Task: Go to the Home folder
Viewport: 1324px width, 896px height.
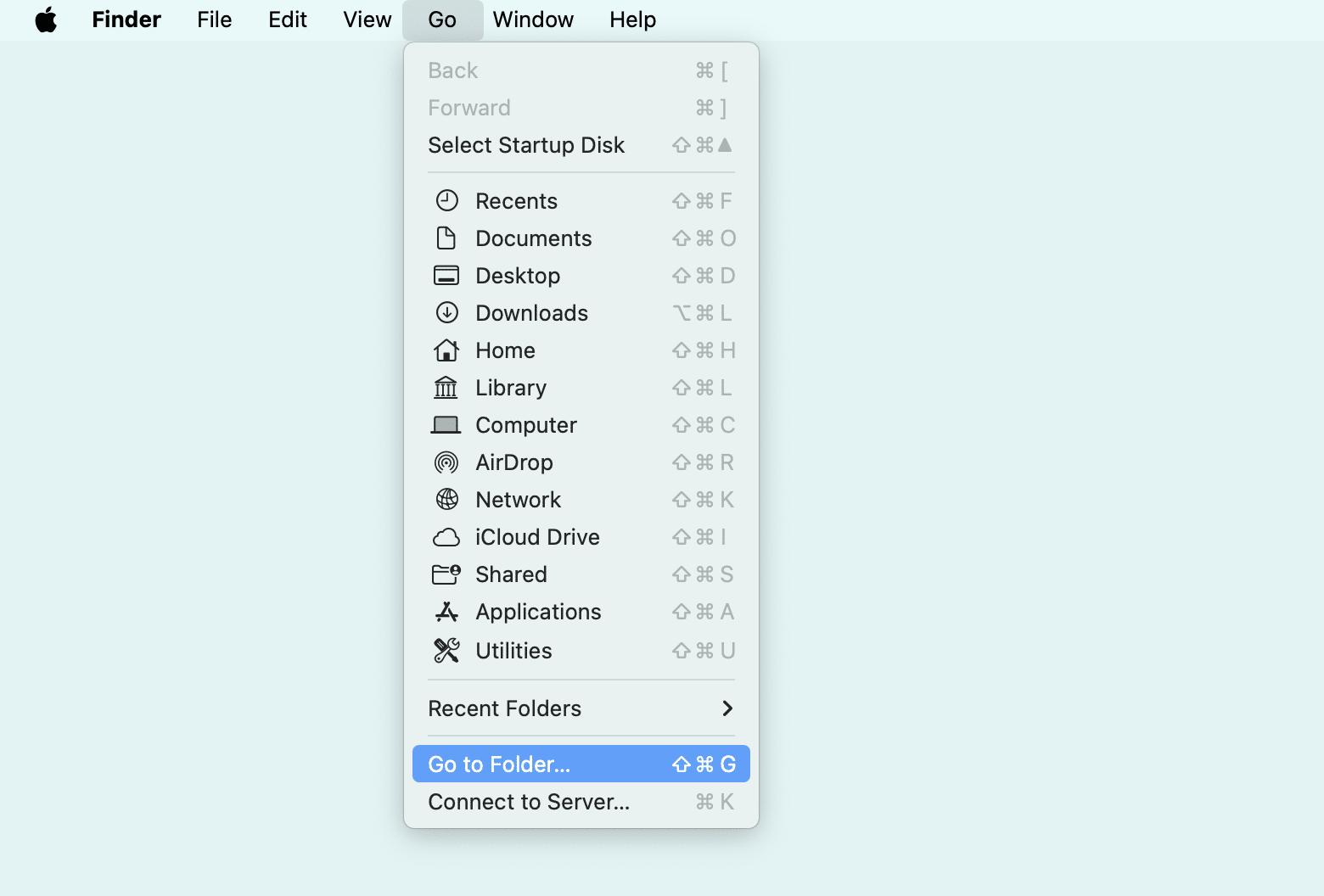Action: click(x=505, y=350)
